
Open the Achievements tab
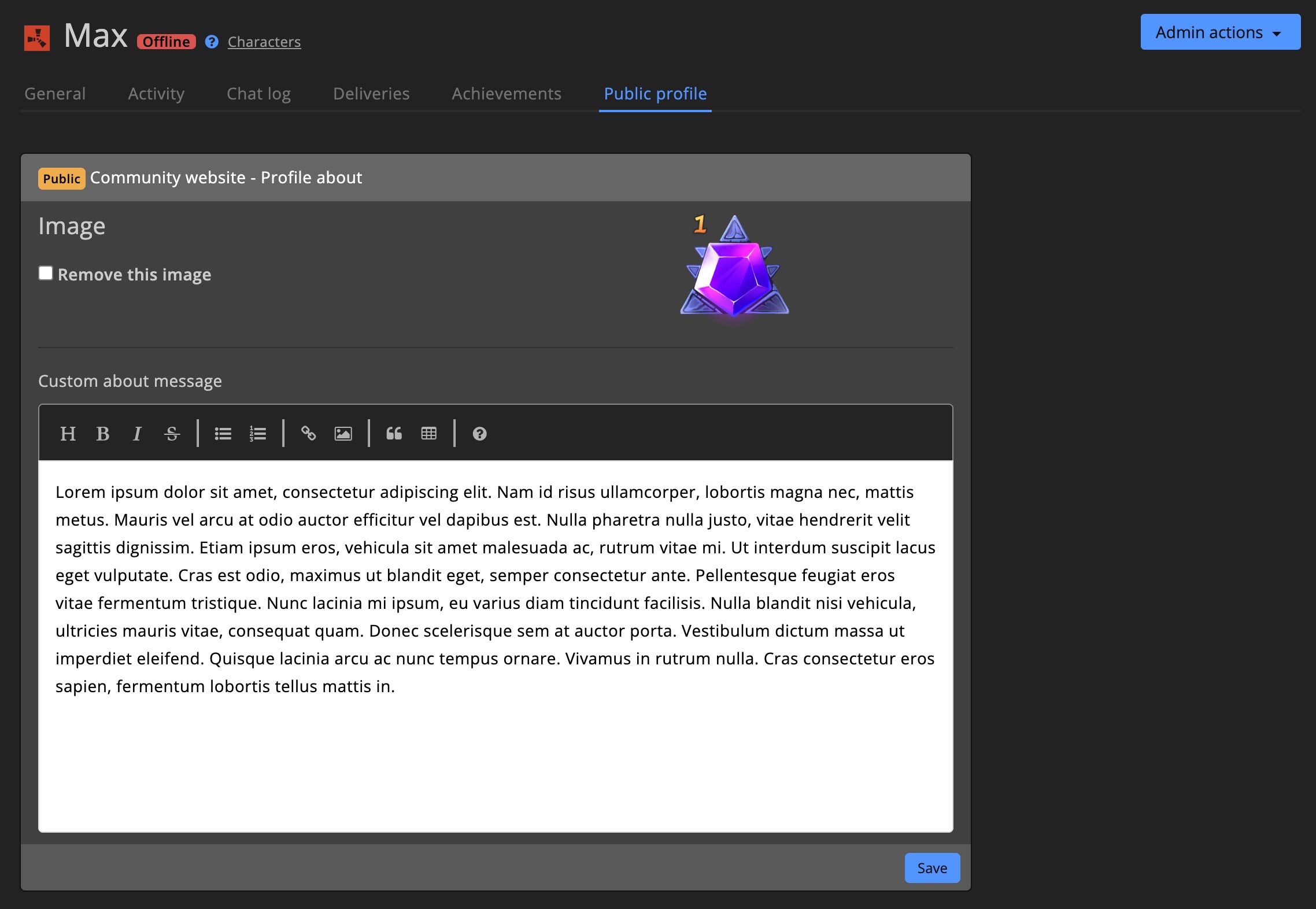coord(506,94)
